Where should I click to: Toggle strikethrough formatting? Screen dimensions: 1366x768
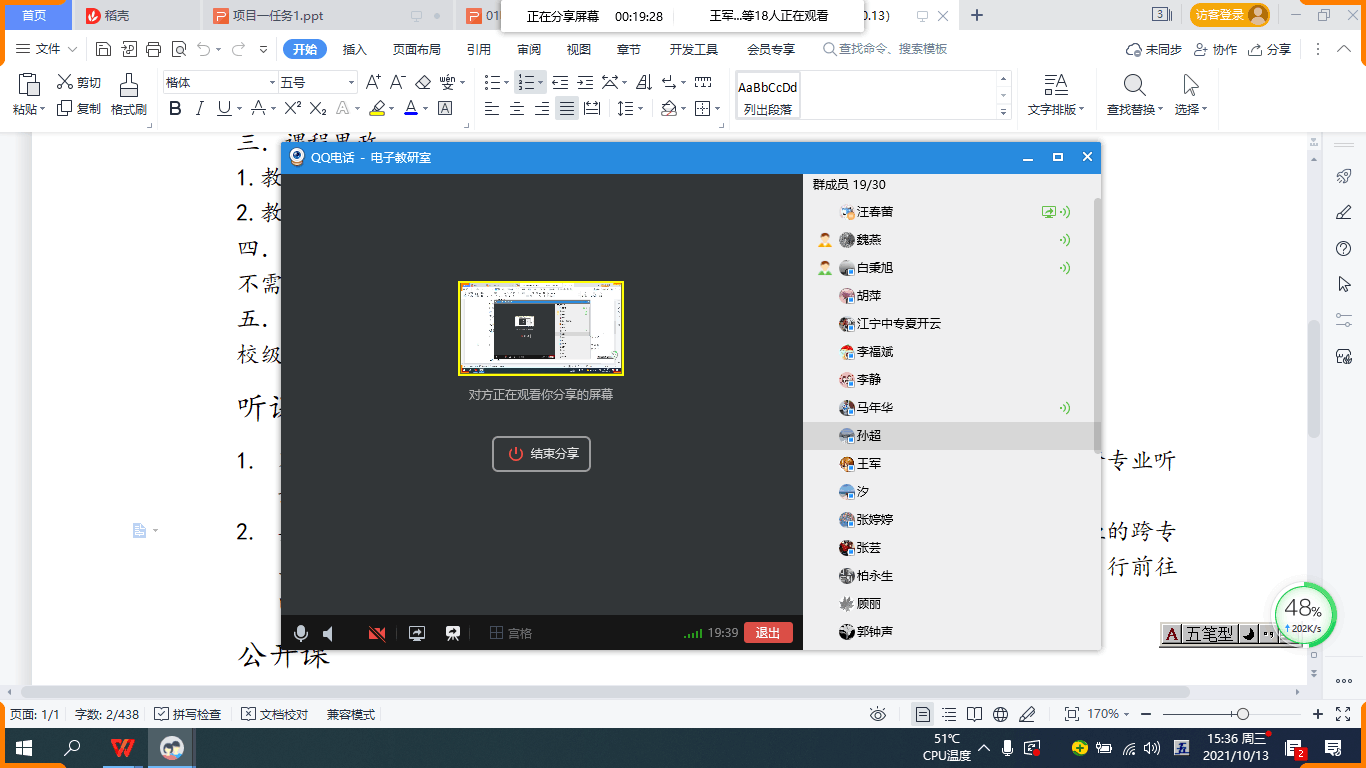258,108
